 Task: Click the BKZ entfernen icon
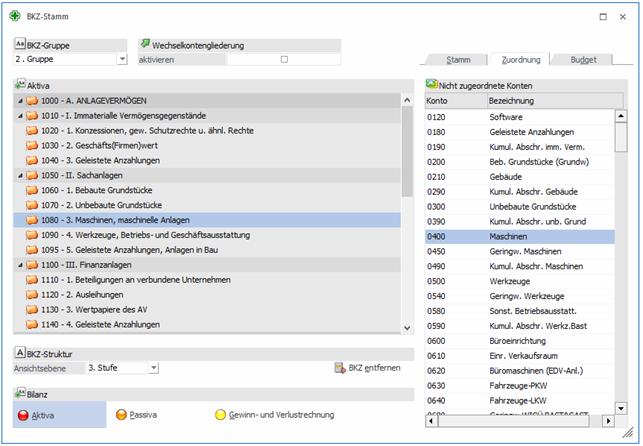point(339,368)
